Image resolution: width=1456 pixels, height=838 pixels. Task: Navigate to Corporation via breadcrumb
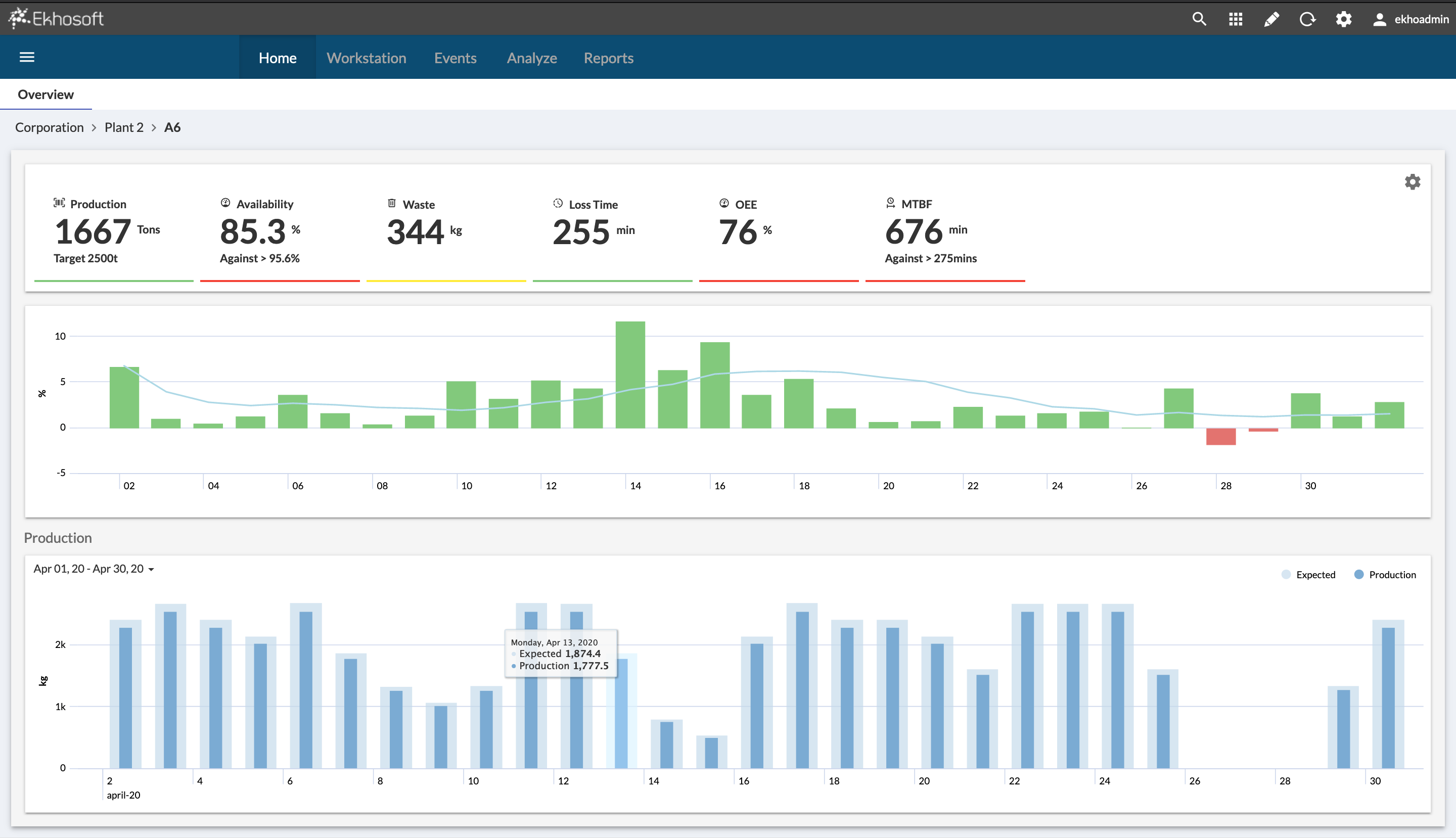[x=49, y=127]
